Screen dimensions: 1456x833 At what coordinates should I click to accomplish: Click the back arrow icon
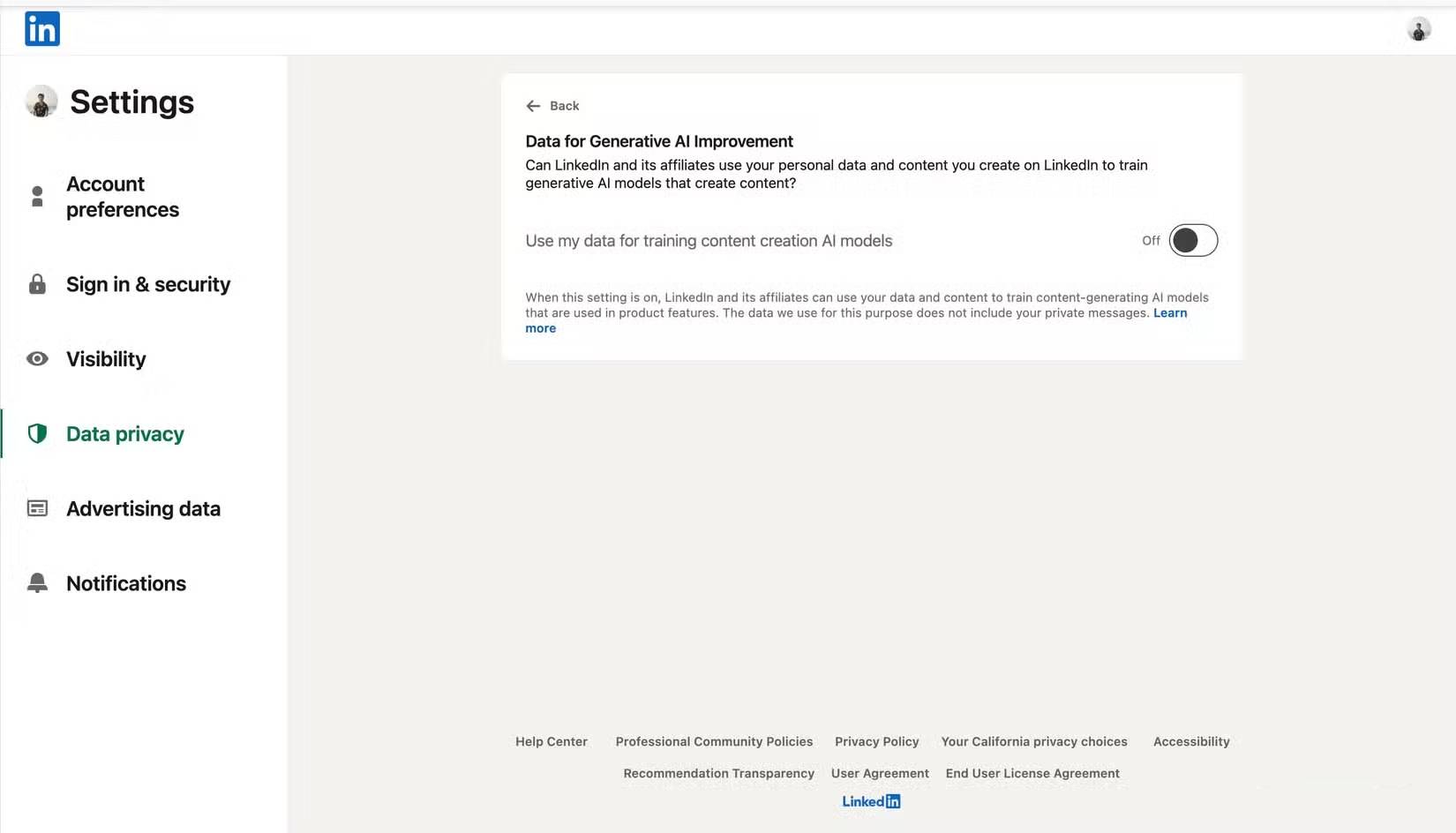(x=533, y=106)
